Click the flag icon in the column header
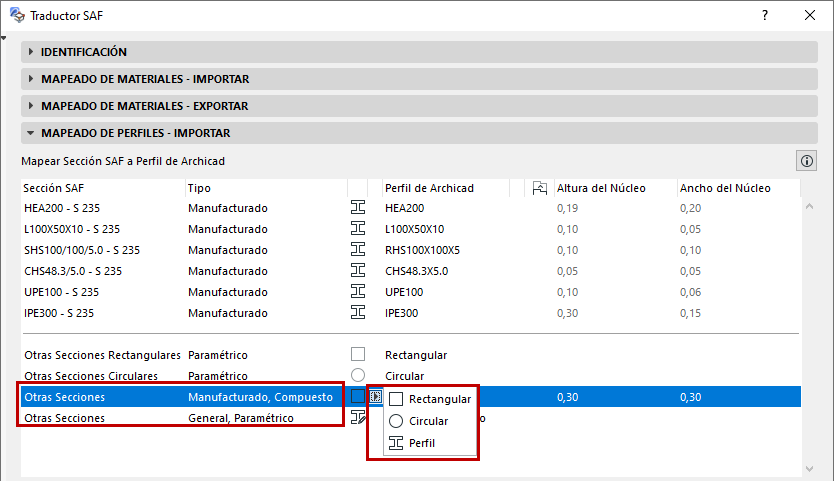 click(x=539, y=188)
